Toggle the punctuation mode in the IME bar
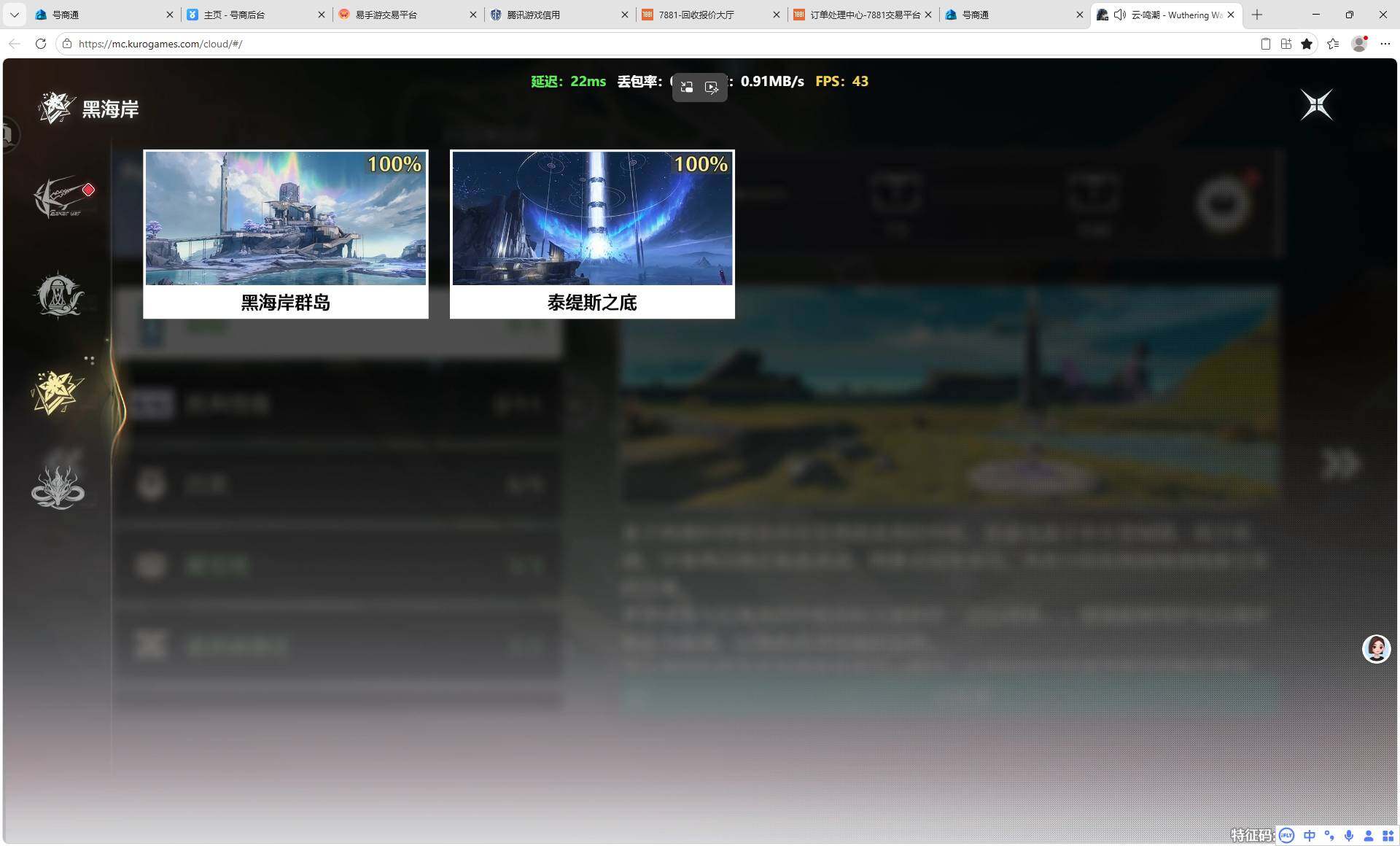 [x=1329, y=836]
